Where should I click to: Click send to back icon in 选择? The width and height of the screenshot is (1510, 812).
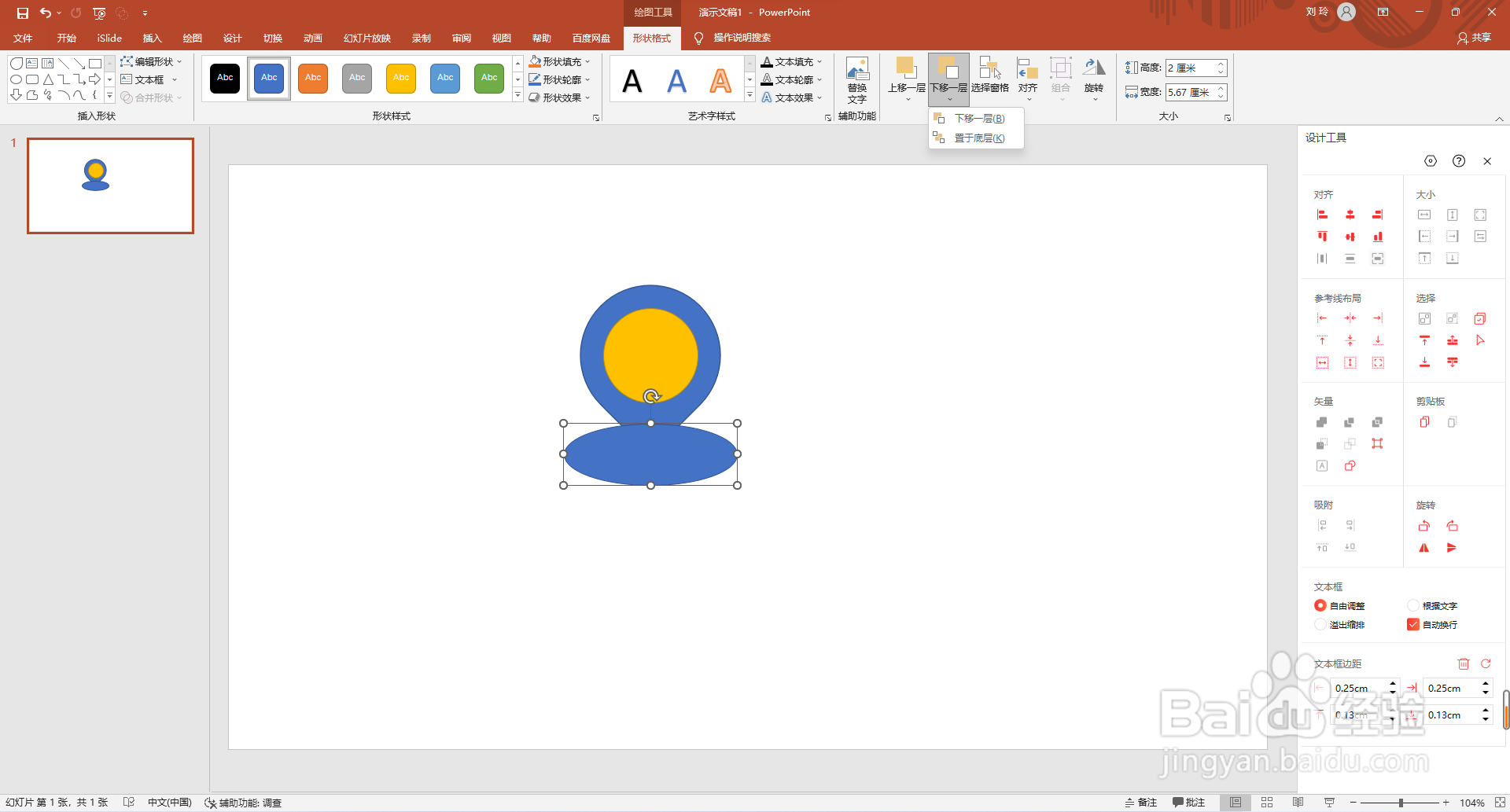click(x=1424, y=362)
